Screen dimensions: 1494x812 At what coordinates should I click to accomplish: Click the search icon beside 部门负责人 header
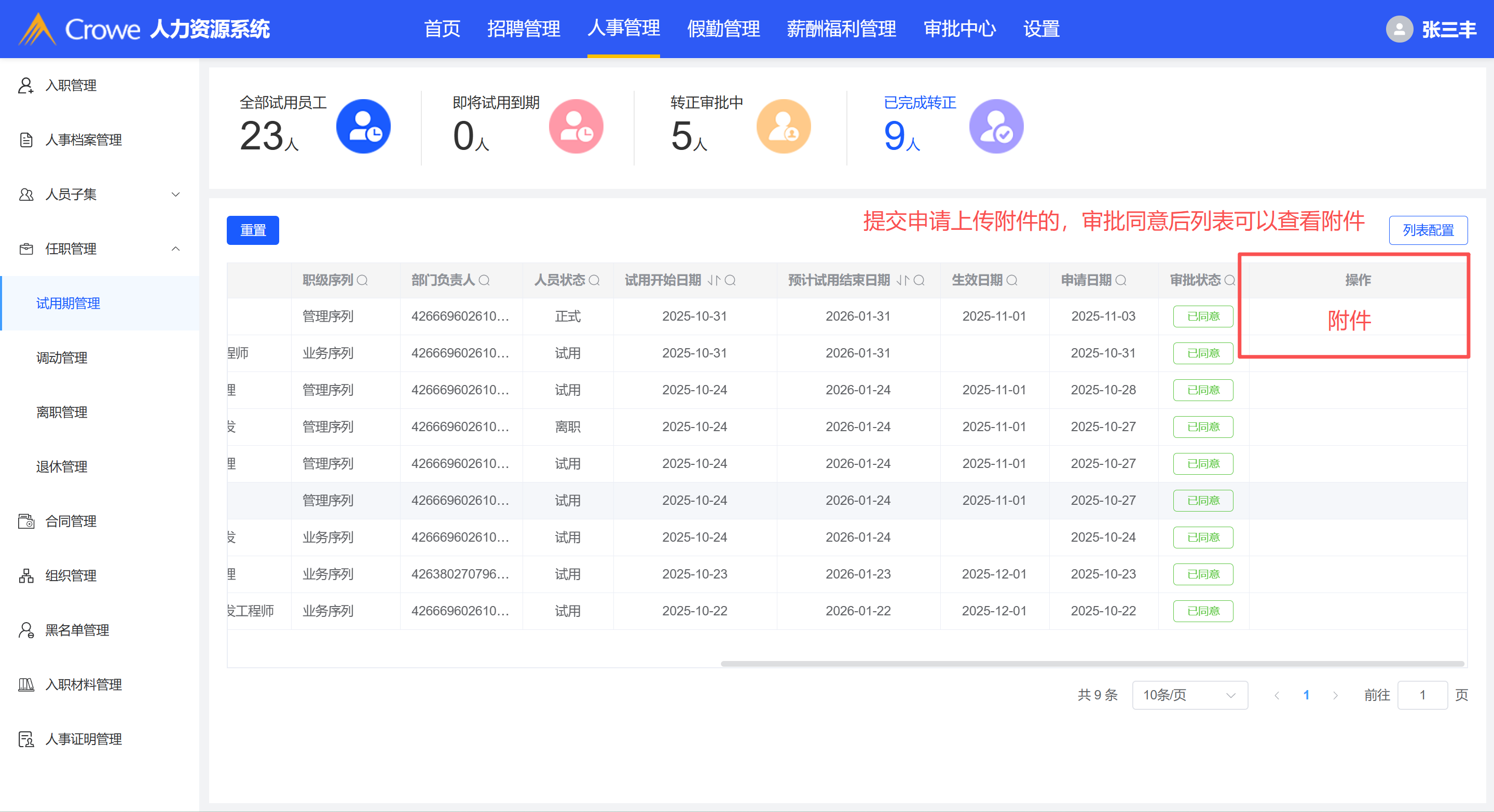pos(484,281)
